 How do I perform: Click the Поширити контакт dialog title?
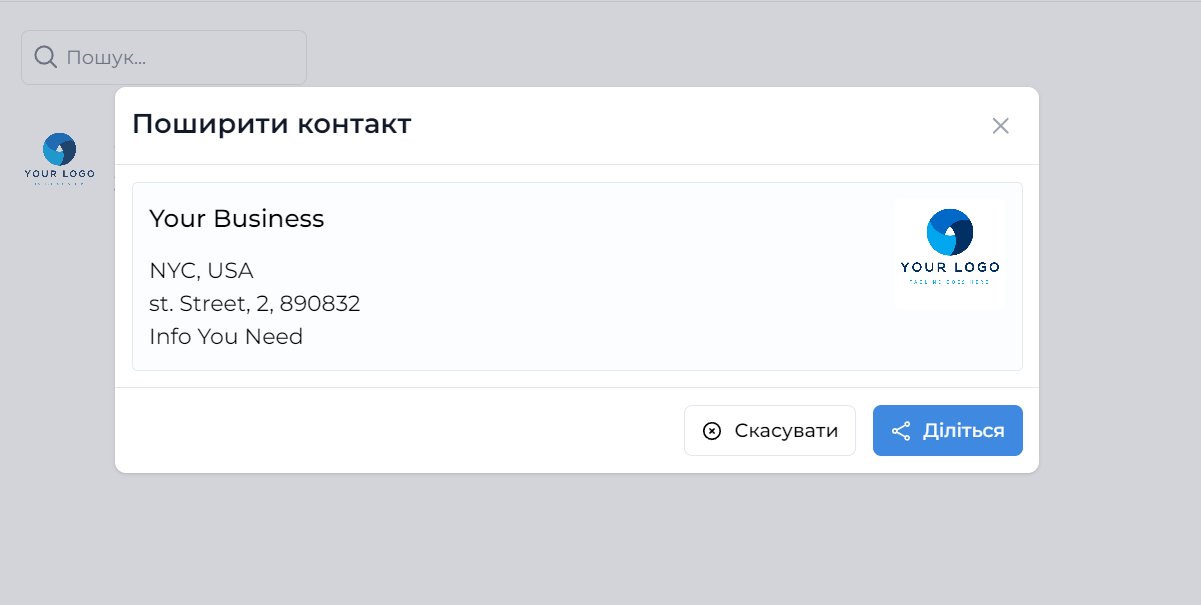coord(272,124)
